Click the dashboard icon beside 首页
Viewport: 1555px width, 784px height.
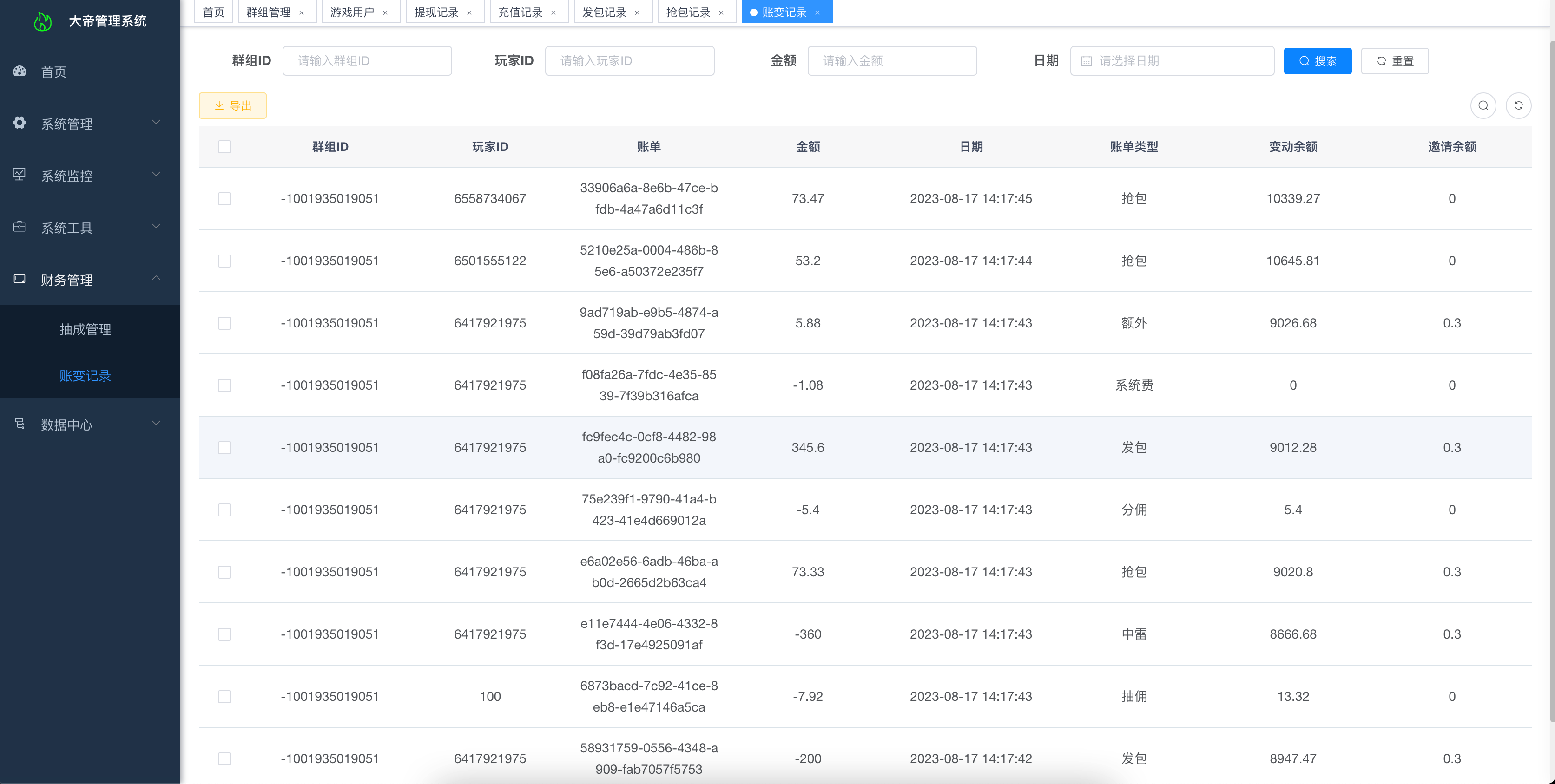click(x=20, y=71)
